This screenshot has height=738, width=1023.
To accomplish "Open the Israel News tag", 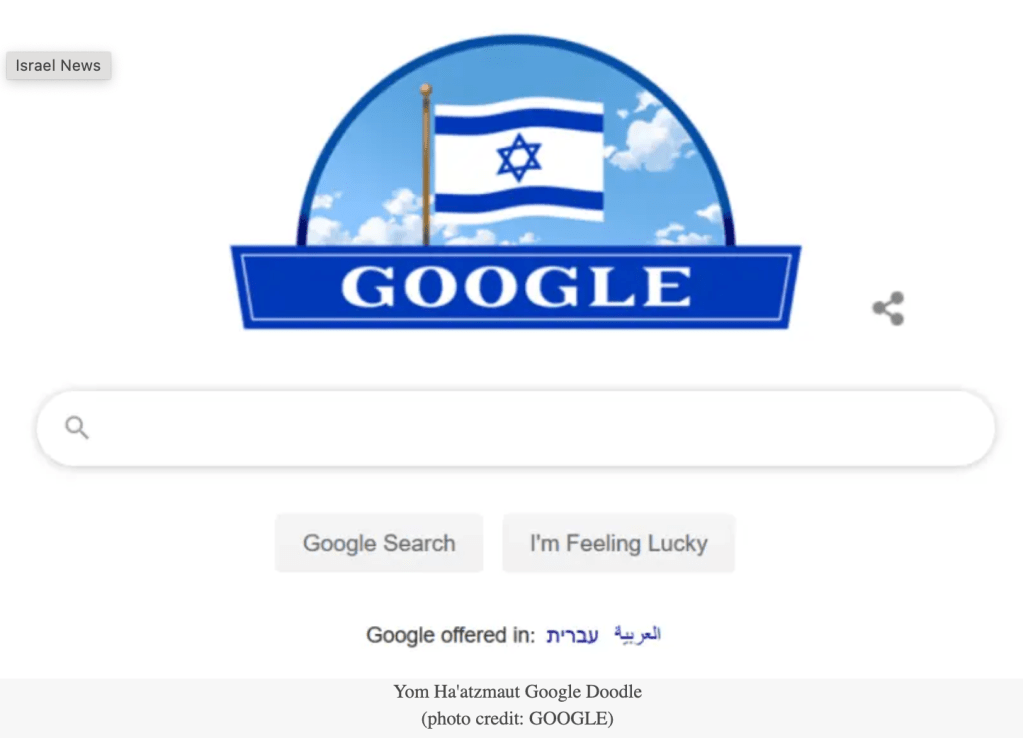I will pyautogui.click(x=59, y=65).
